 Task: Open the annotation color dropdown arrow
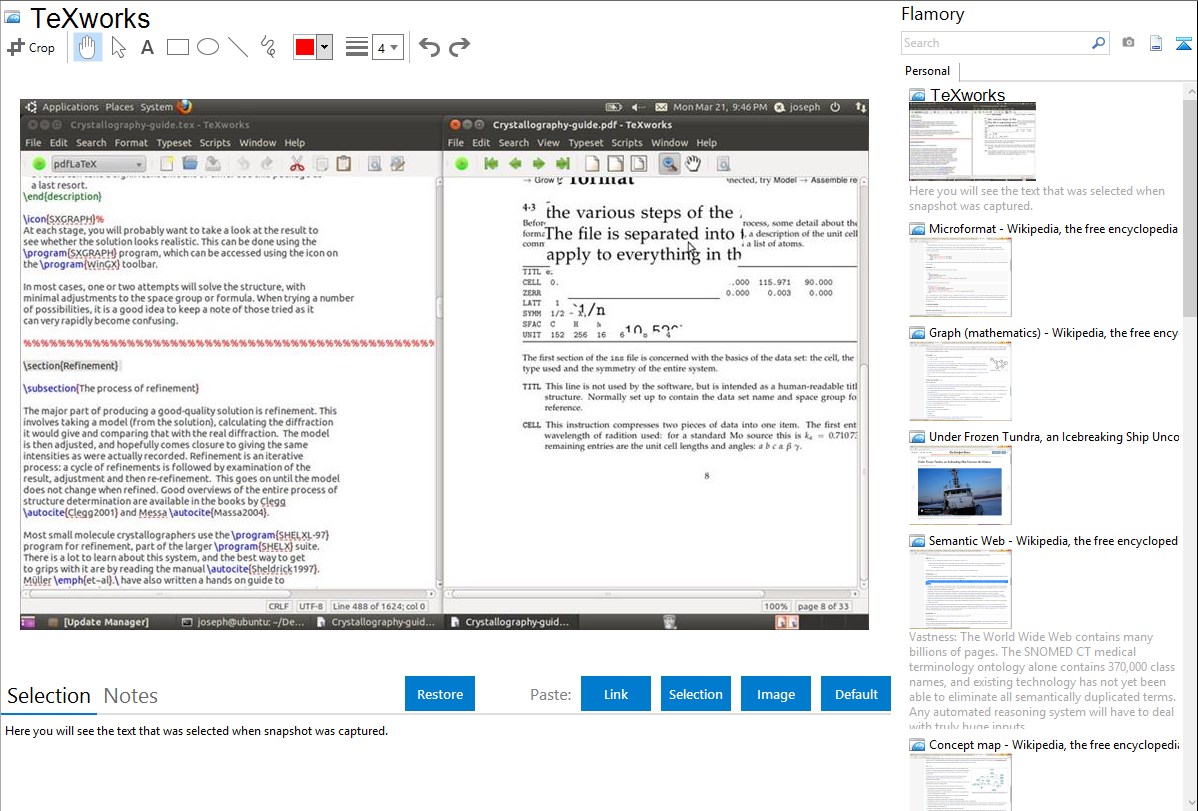click(324, 47)
